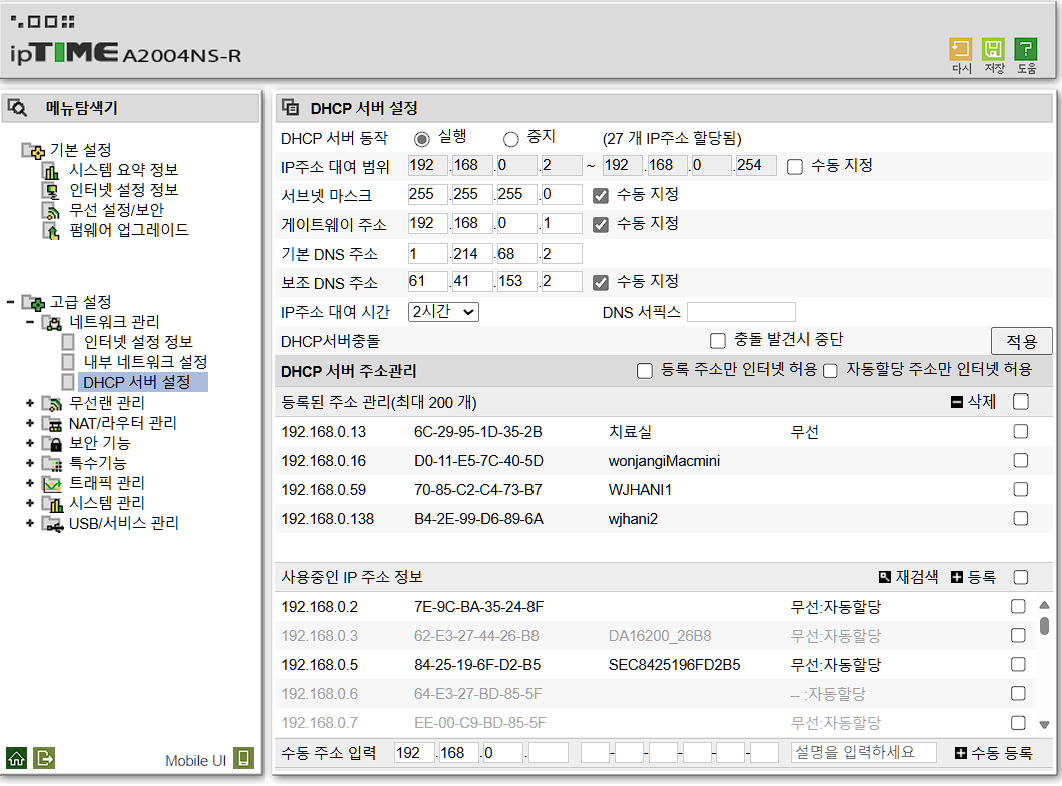
Task: Expand the 트래픽 관리 tree node
Action: (30, 484)
